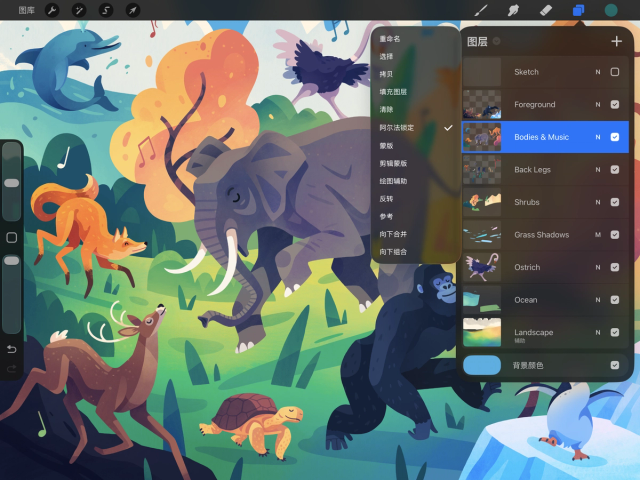
Task: Open the Actions wrench menu
Action: tap(52, 10)
